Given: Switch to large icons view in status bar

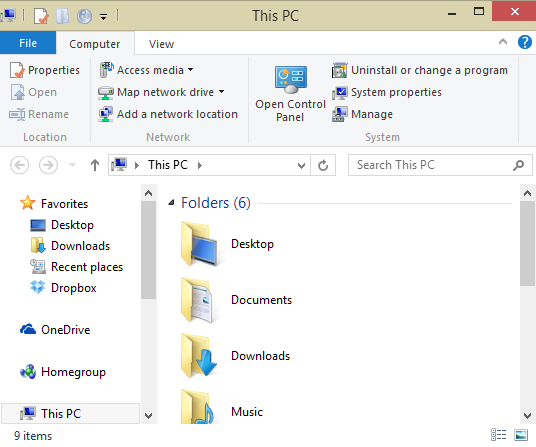Looking at the screenshot, I should (x=521, y=435).
